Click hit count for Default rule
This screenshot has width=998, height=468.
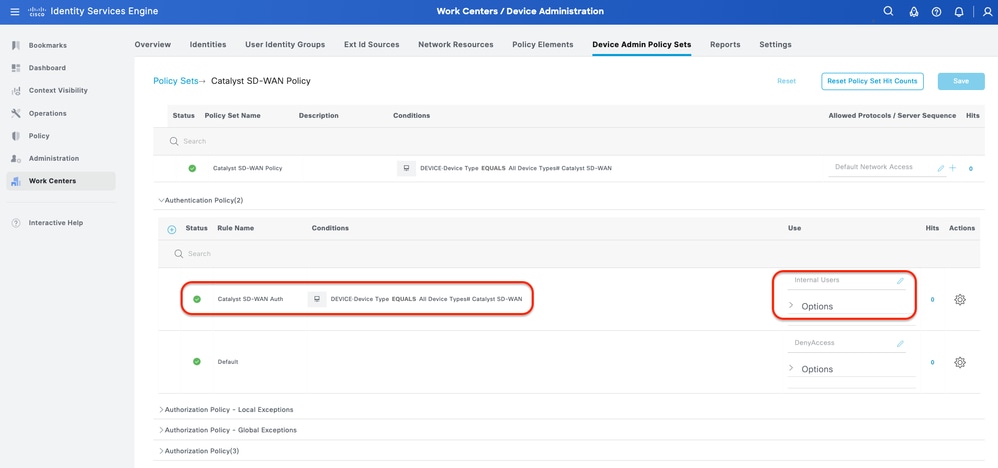[x=932, y=362]
